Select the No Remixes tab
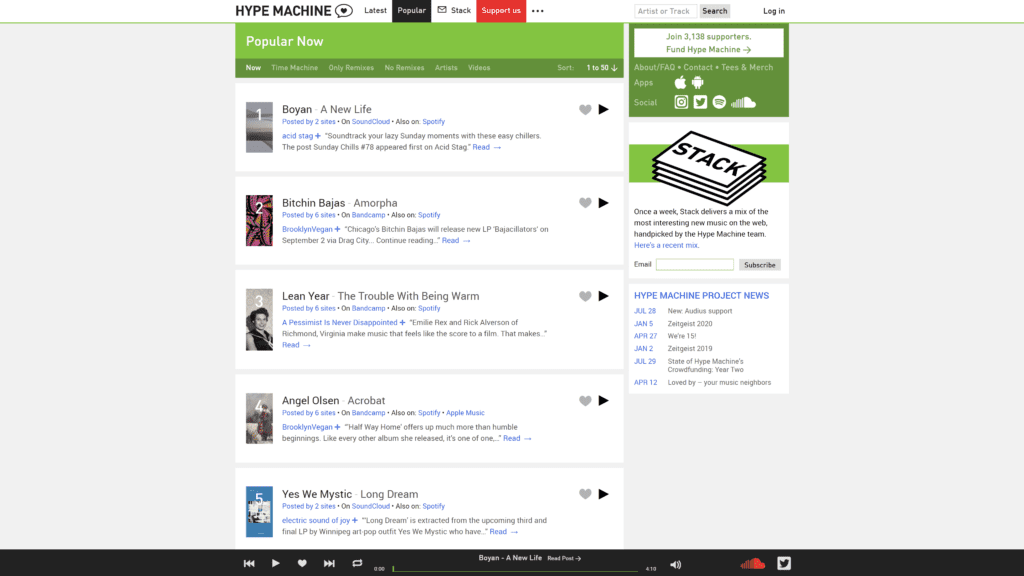This screenshot has height=576, width=1024. point(404,68)
